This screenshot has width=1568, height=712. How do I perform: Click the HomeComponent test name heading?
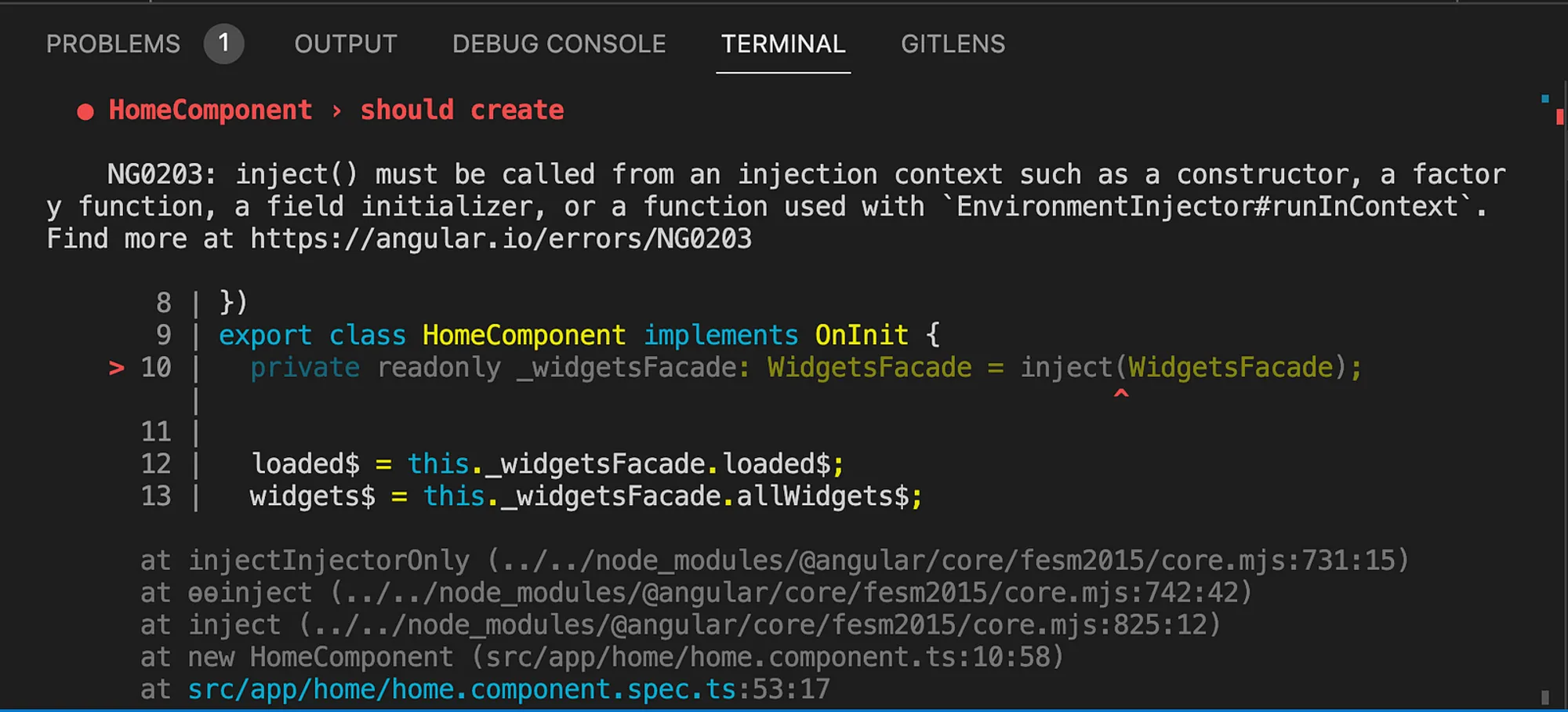tap(210, 110)
